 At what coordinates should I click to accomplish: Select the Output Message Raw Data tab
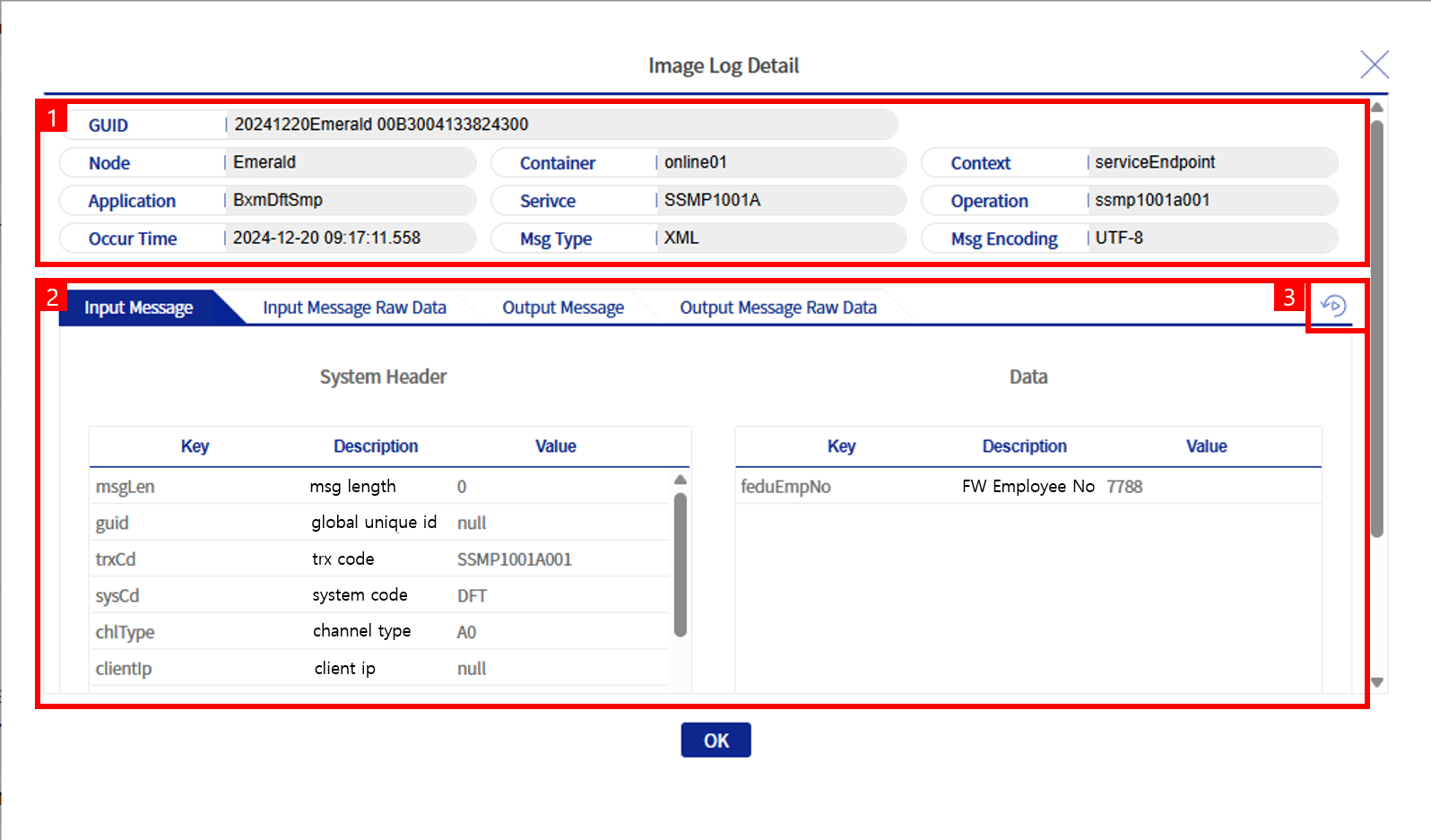pos(777,307)
